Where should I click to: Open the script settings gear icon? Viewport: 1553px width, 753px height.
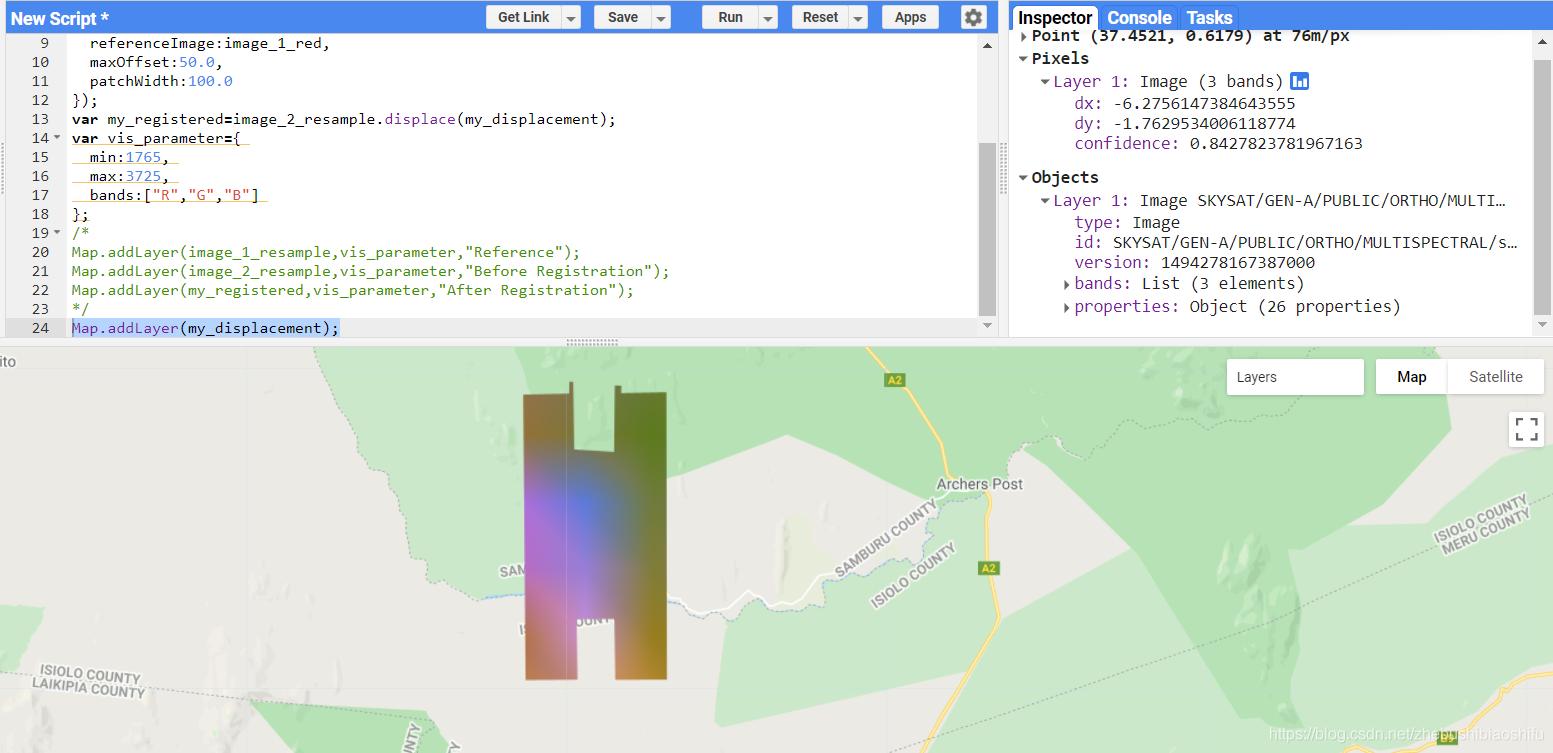coord(971,16)
